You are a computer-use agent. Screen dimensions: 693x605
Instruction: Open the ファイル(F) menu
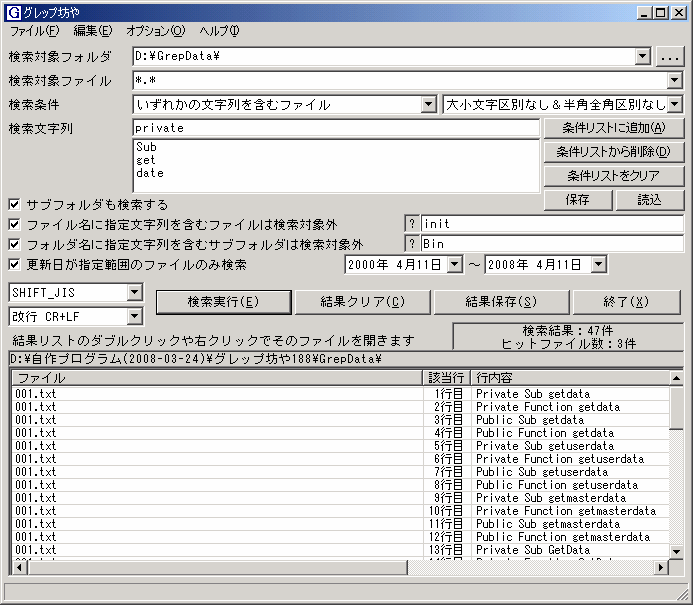pos(34,31)
